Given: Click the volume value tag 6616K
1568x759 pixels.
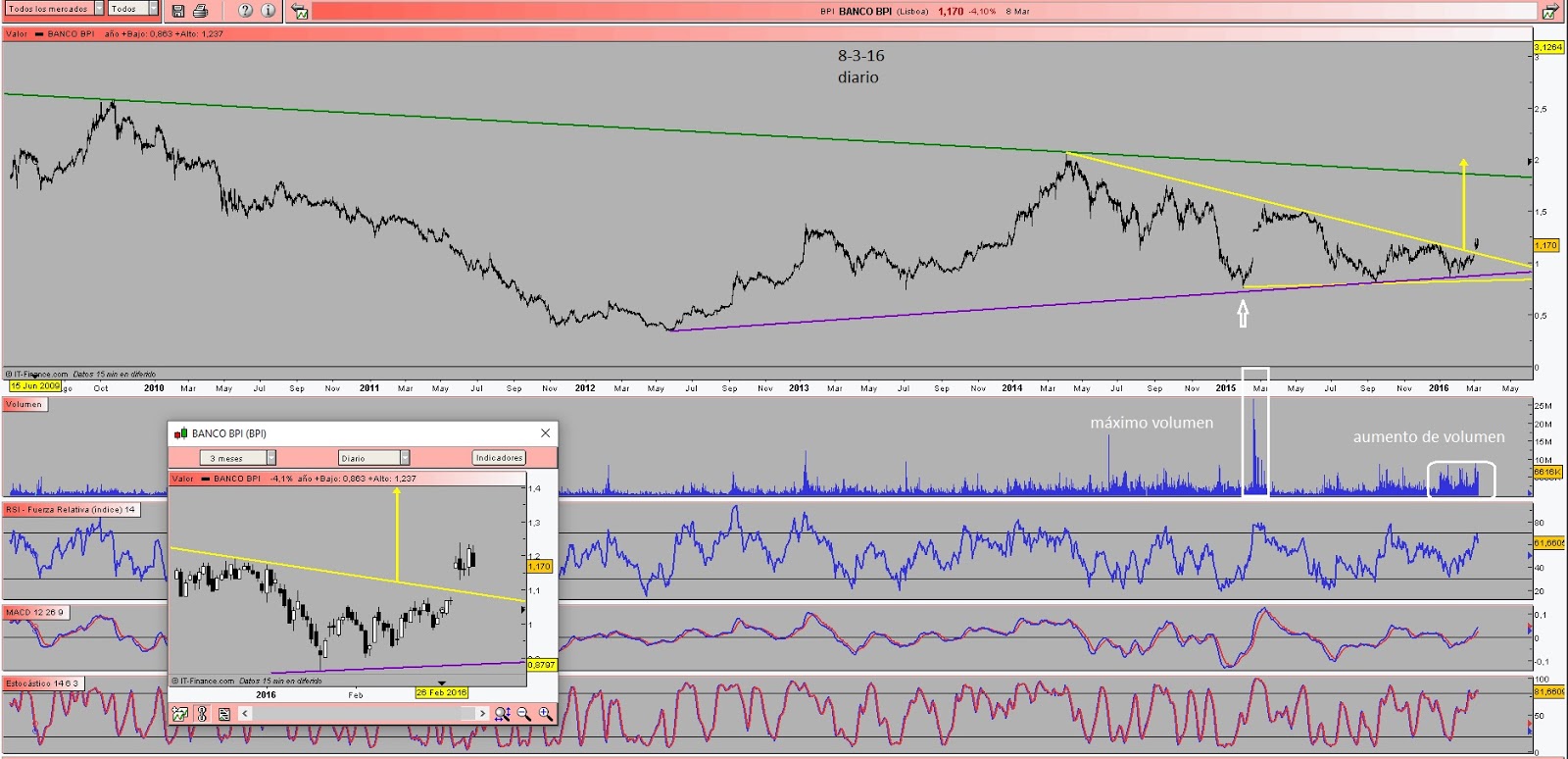Looking at the screenshot, I should 1547,472.
